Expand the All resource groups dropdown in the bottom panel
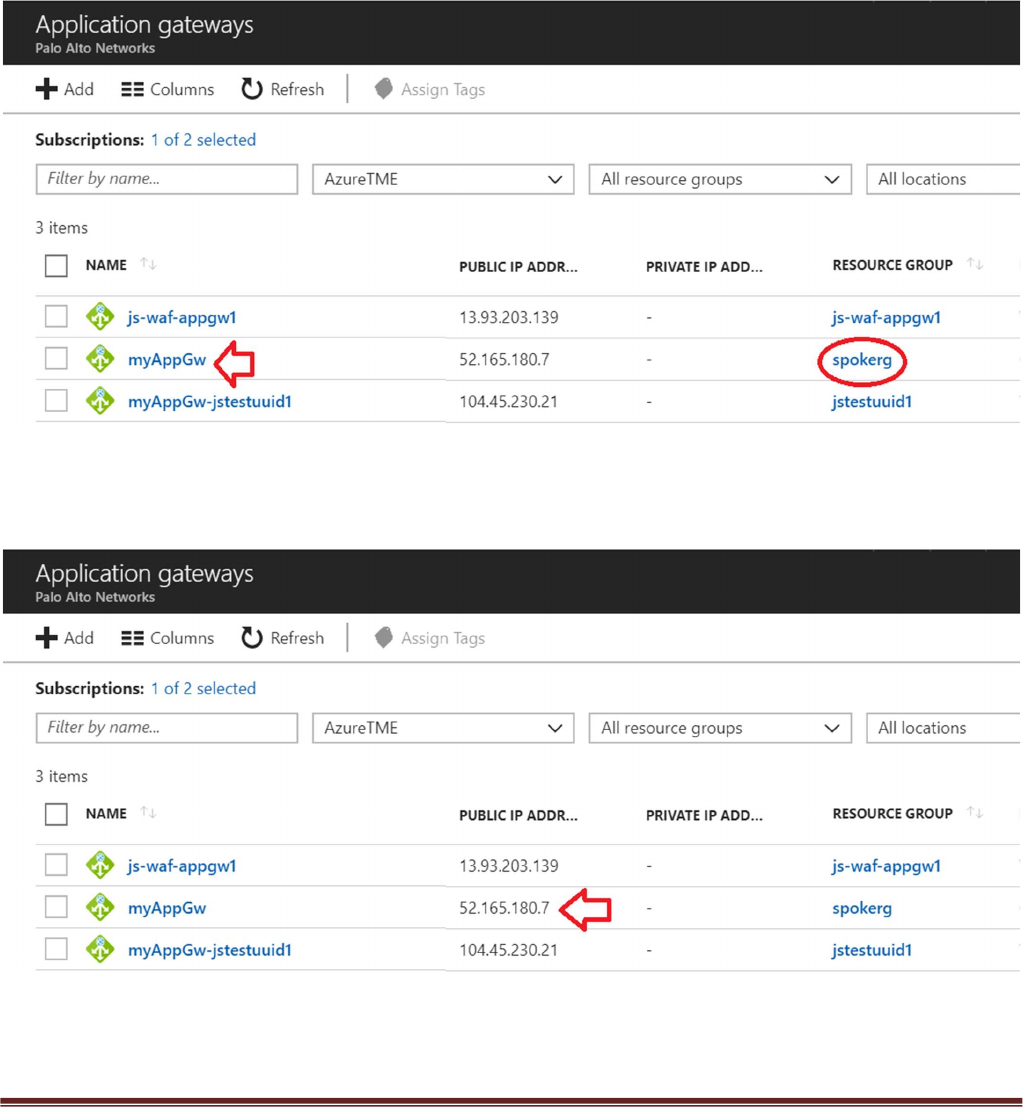 (720, 728)
